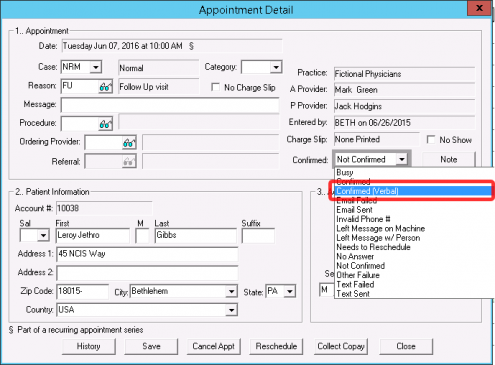The width and height of the screenshot is (495, 365).
Task: Expand the State dropdown arrow
Action: [x=290, y=291]
